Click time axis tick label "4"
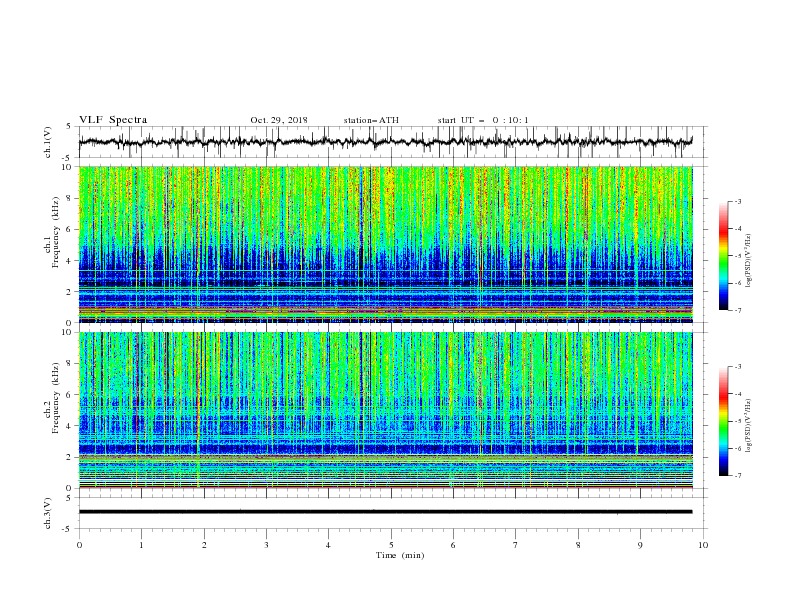 coord(329,545)
